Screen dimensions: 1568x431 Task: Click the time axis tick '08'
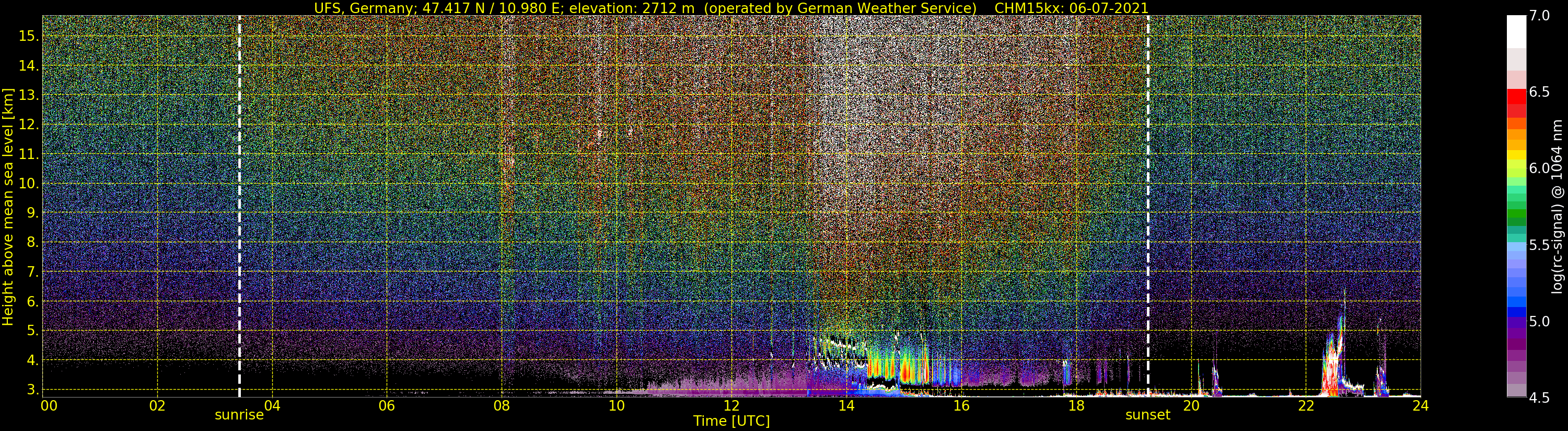tap(502, 405)
